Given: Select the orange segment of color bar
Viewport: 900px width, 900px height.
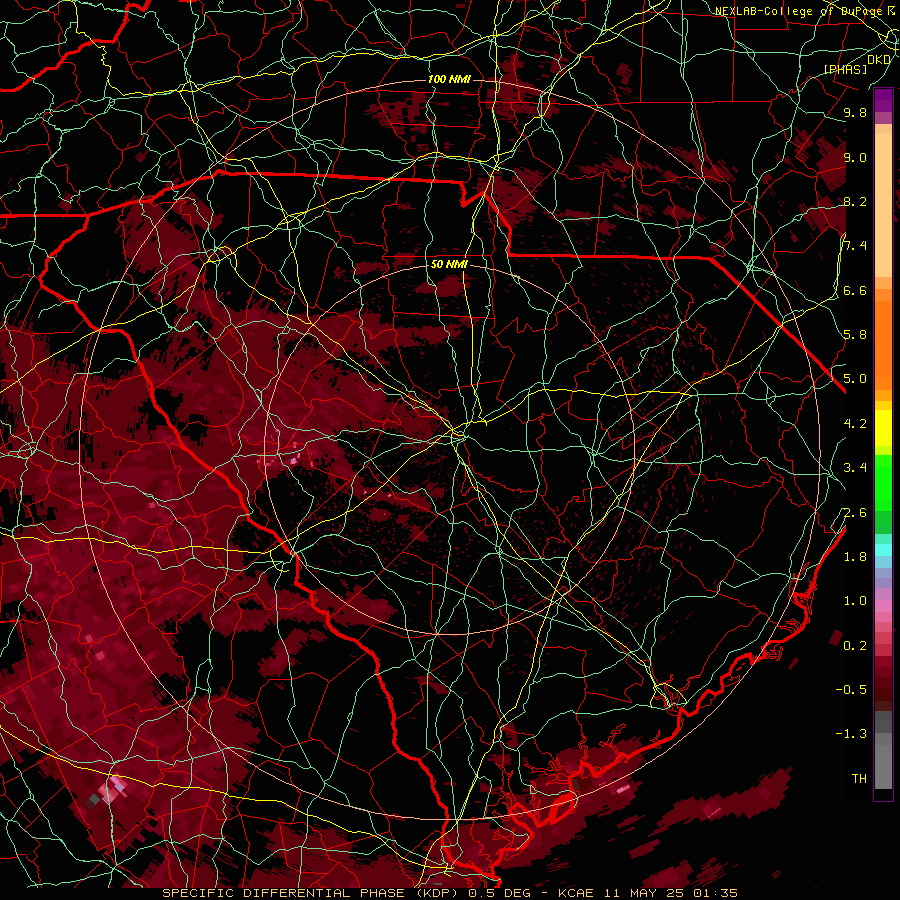Looking at the screenshot, I should [x=883, y=346].
